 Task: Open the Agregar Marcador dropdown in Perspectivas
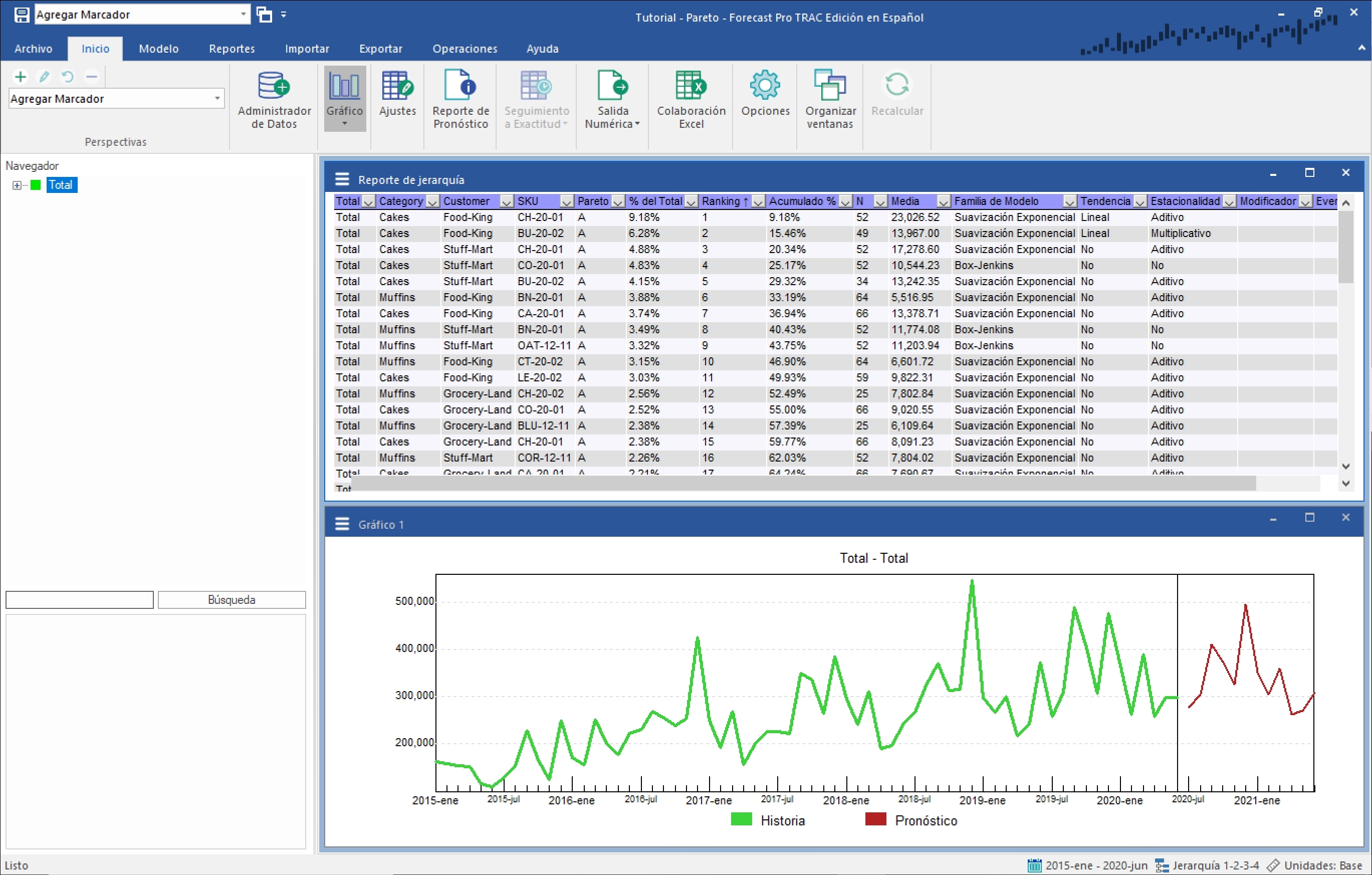tap(217, 99)
